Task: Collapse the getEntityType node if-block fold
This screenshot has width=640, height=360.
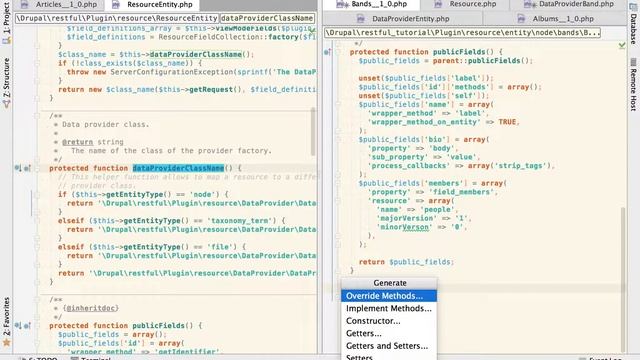Action: [x=37, y=195]
